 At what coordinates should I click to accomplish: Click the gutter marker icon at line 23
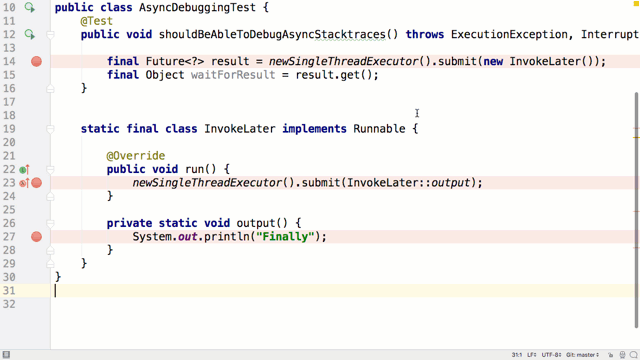click(x=24, y=183)
